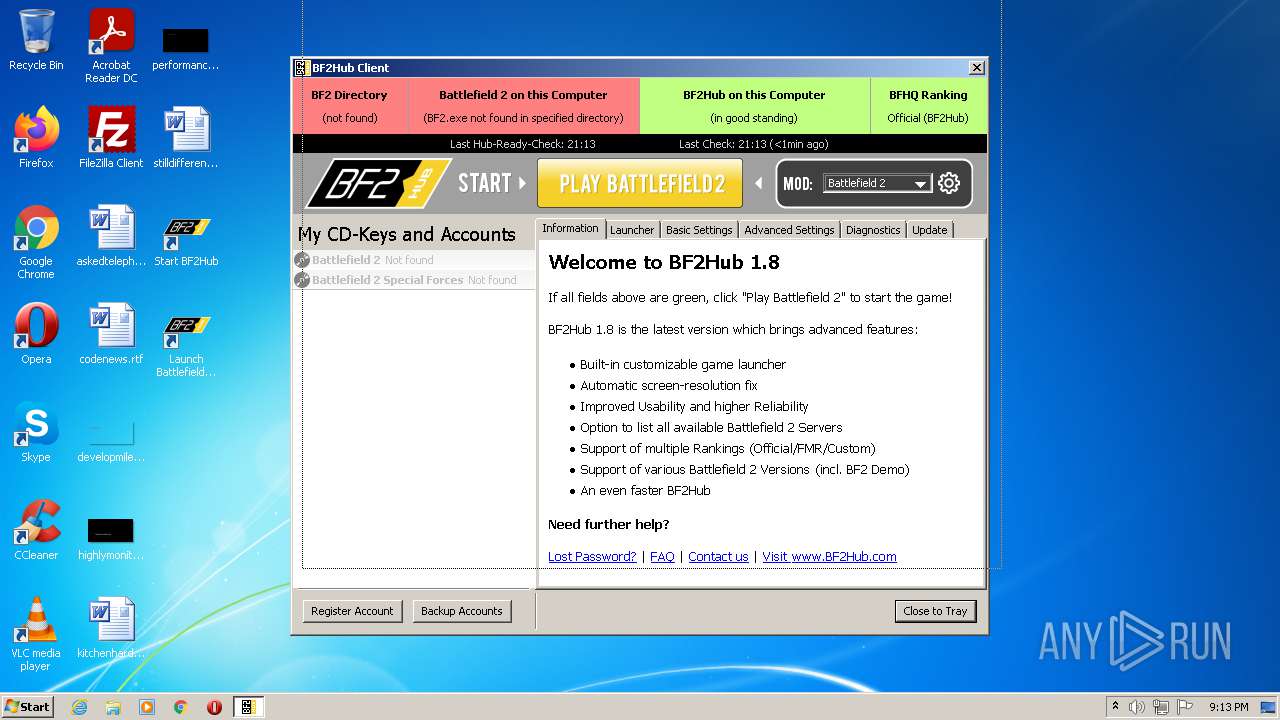This screenshot has height=720, width=1280.
Task: Click Last Hub-Ready-Check 21:13 text
Action: pos(522,144)
